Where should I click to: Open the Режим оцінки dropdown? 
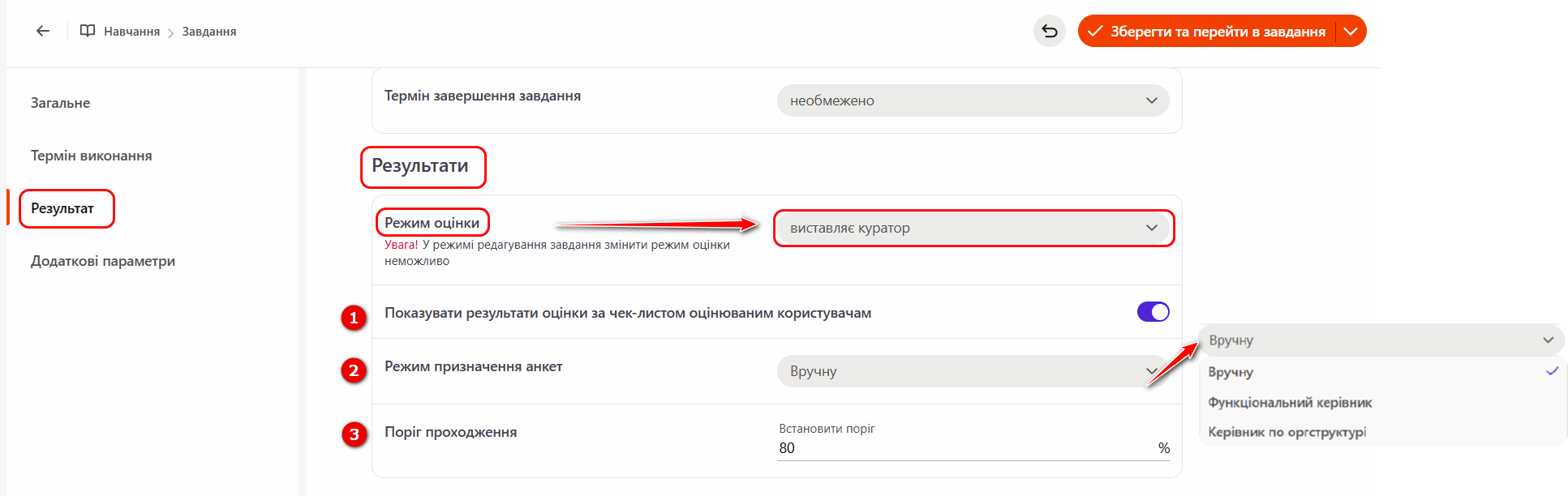click(973, 228)
